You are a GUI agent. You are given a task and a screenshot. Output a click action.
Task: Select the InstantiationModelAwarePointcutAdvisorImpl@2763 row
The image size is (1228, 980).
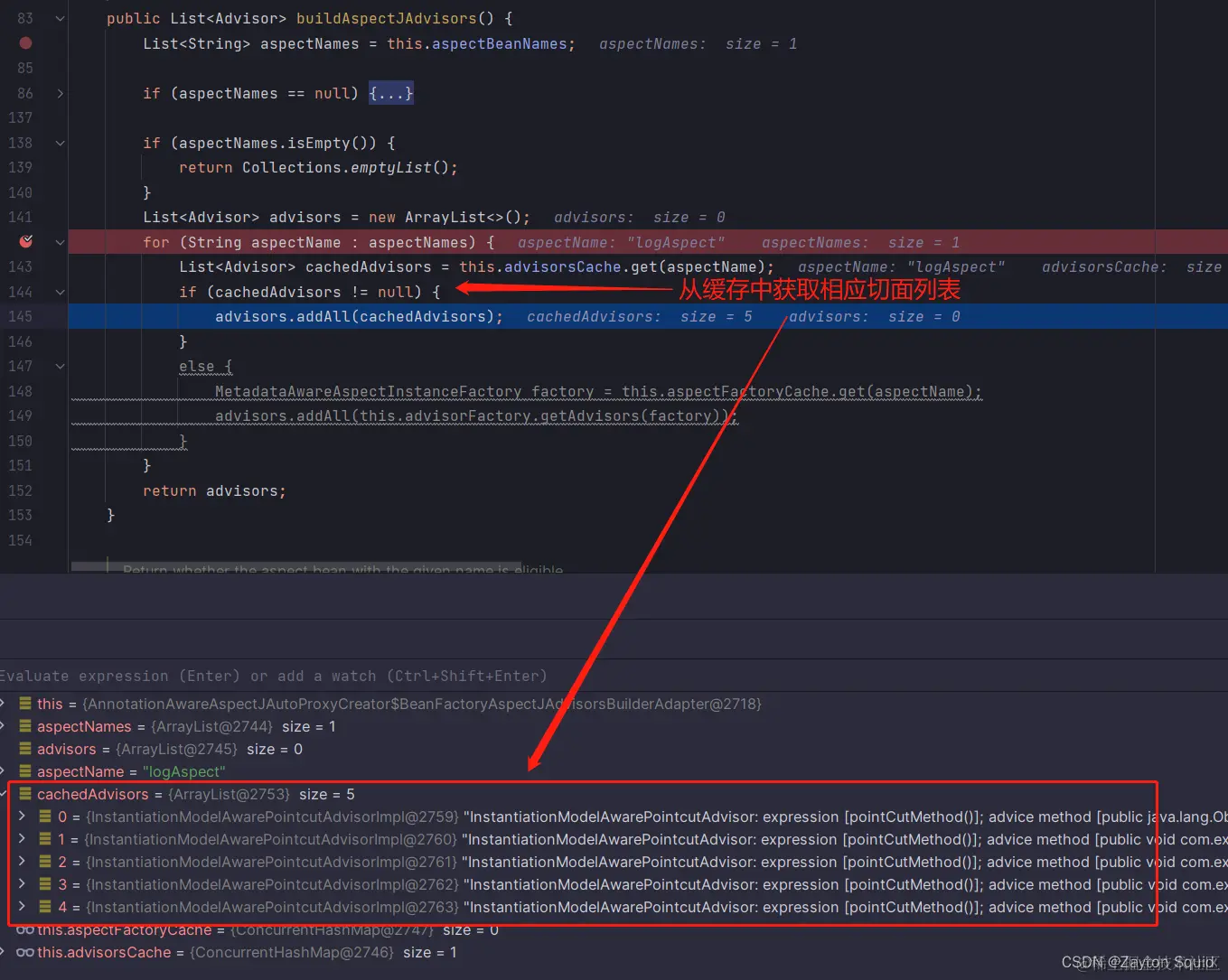tap(614, 907)
